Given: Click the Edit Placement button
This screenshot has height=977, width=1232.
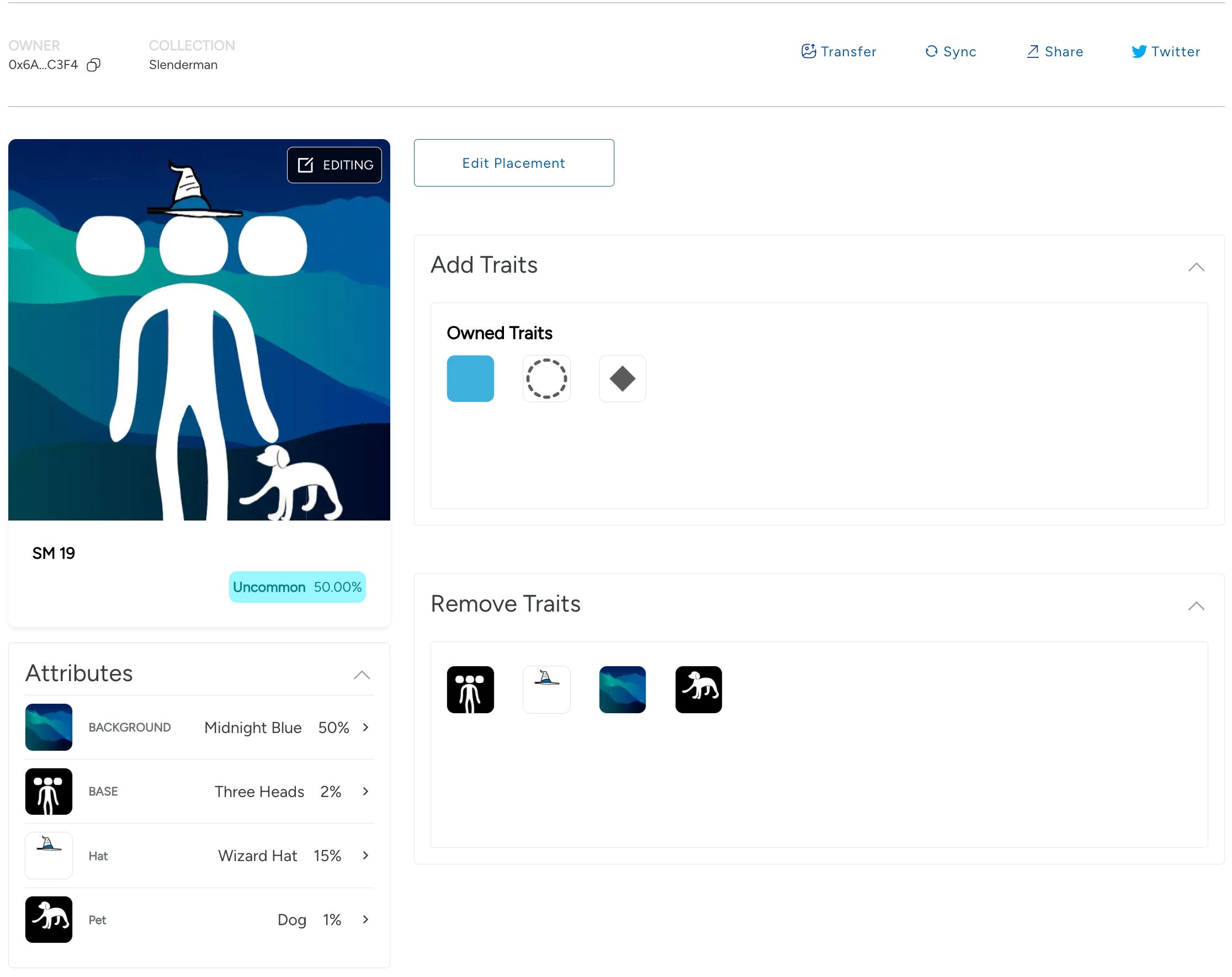Looking at the screenshot, I should click(x=513, y=163).
